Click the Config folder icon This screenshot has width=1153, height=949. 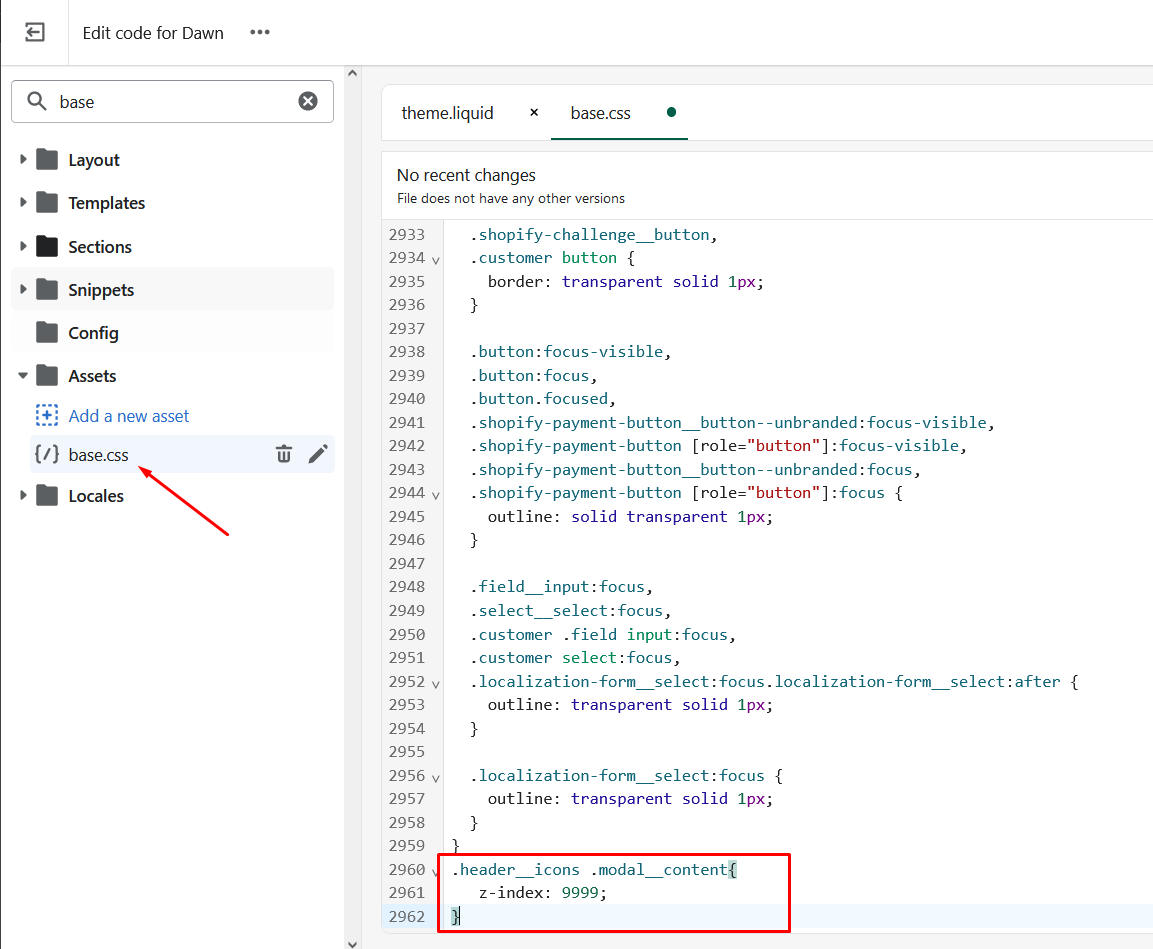[47, 332]
